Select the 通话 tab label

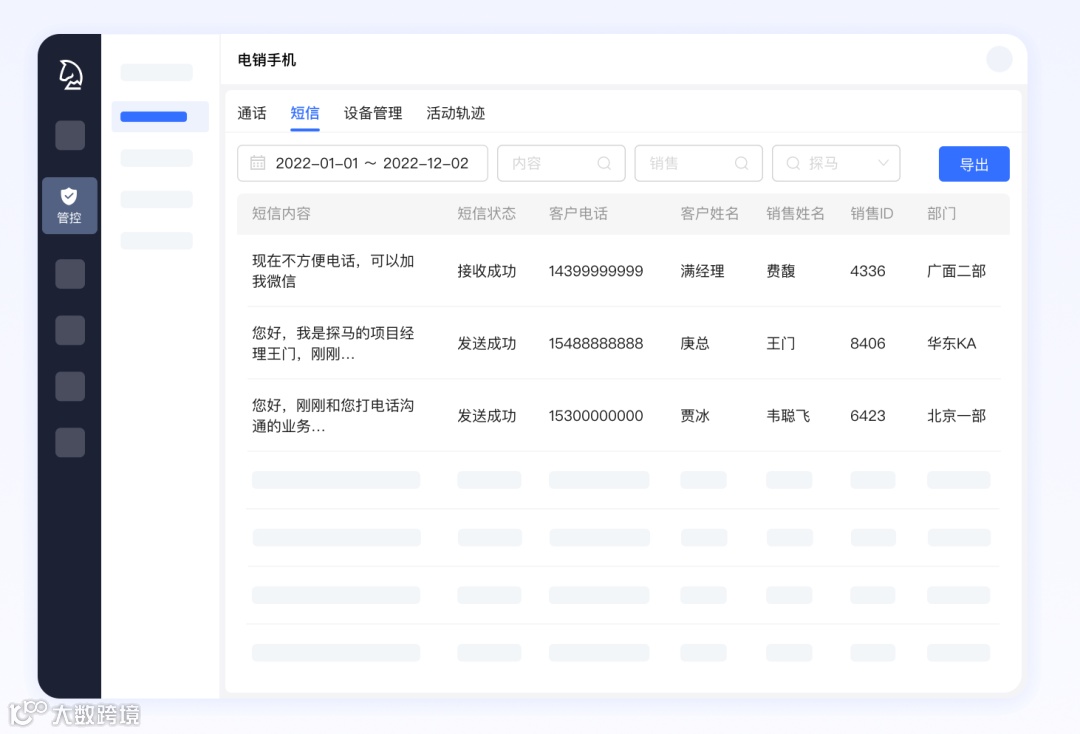click(251, 113)
